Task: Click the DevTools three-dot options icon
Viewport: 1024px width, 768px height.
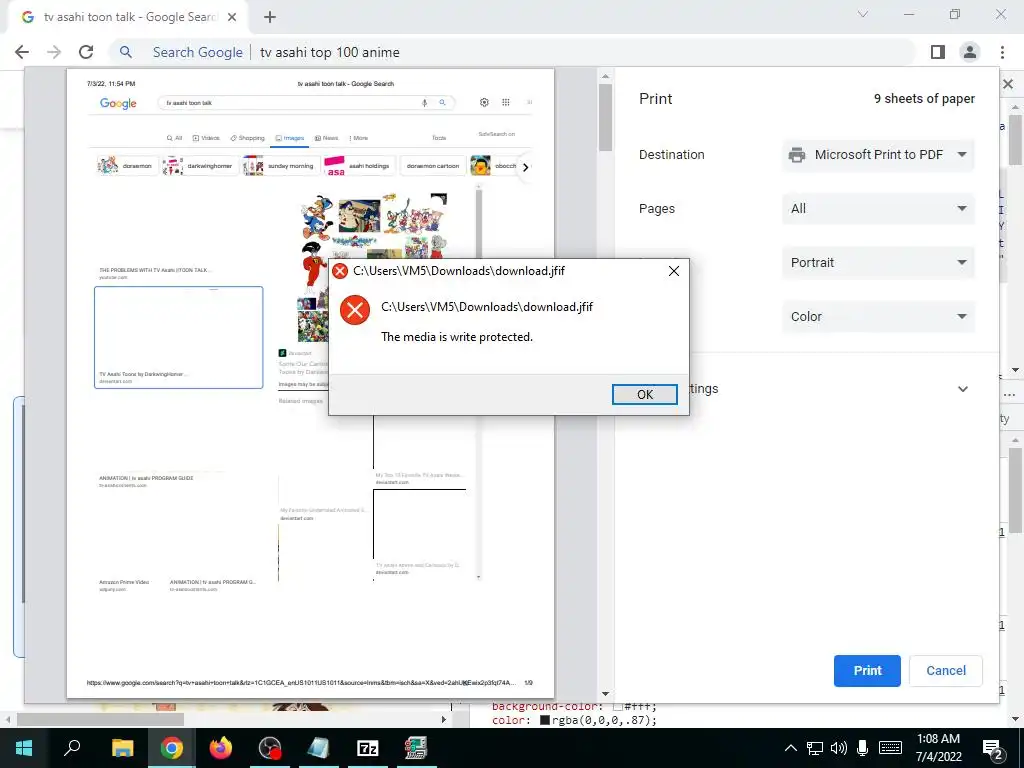Action: (x=1010, y=395)
